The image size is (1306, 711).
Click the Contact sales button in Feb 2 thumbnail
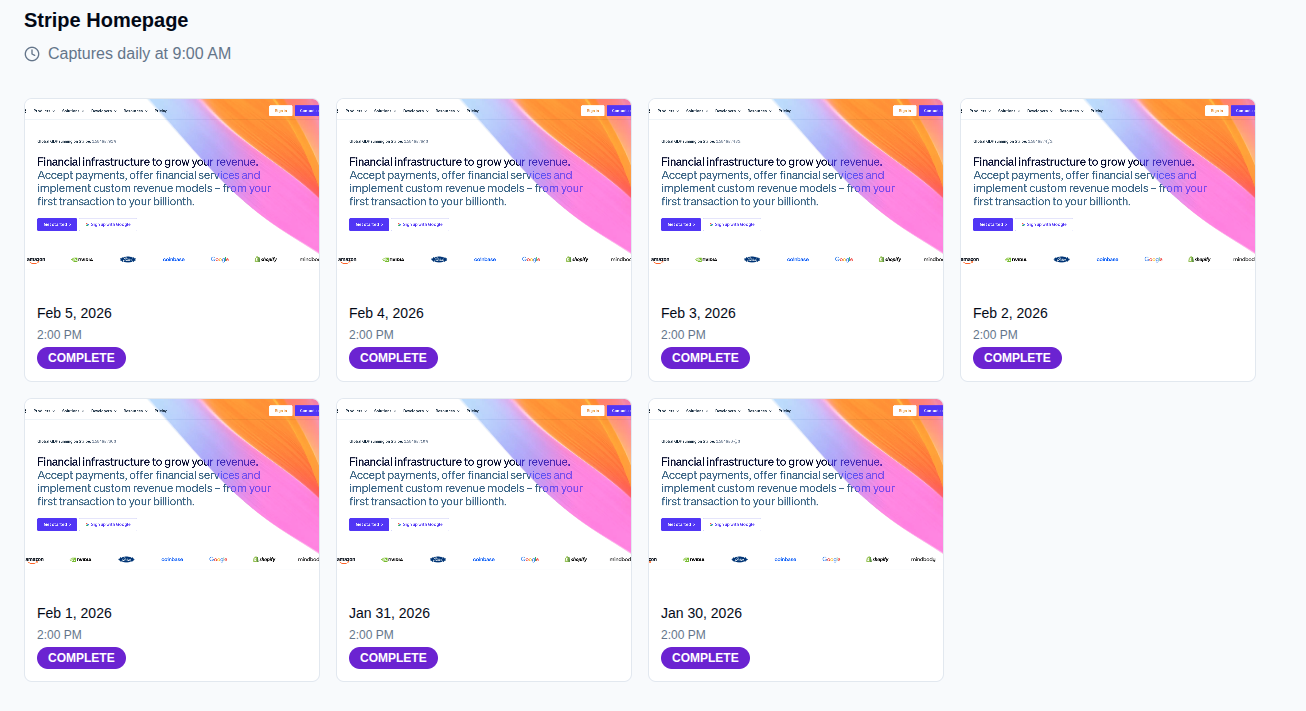point(1242,110)
